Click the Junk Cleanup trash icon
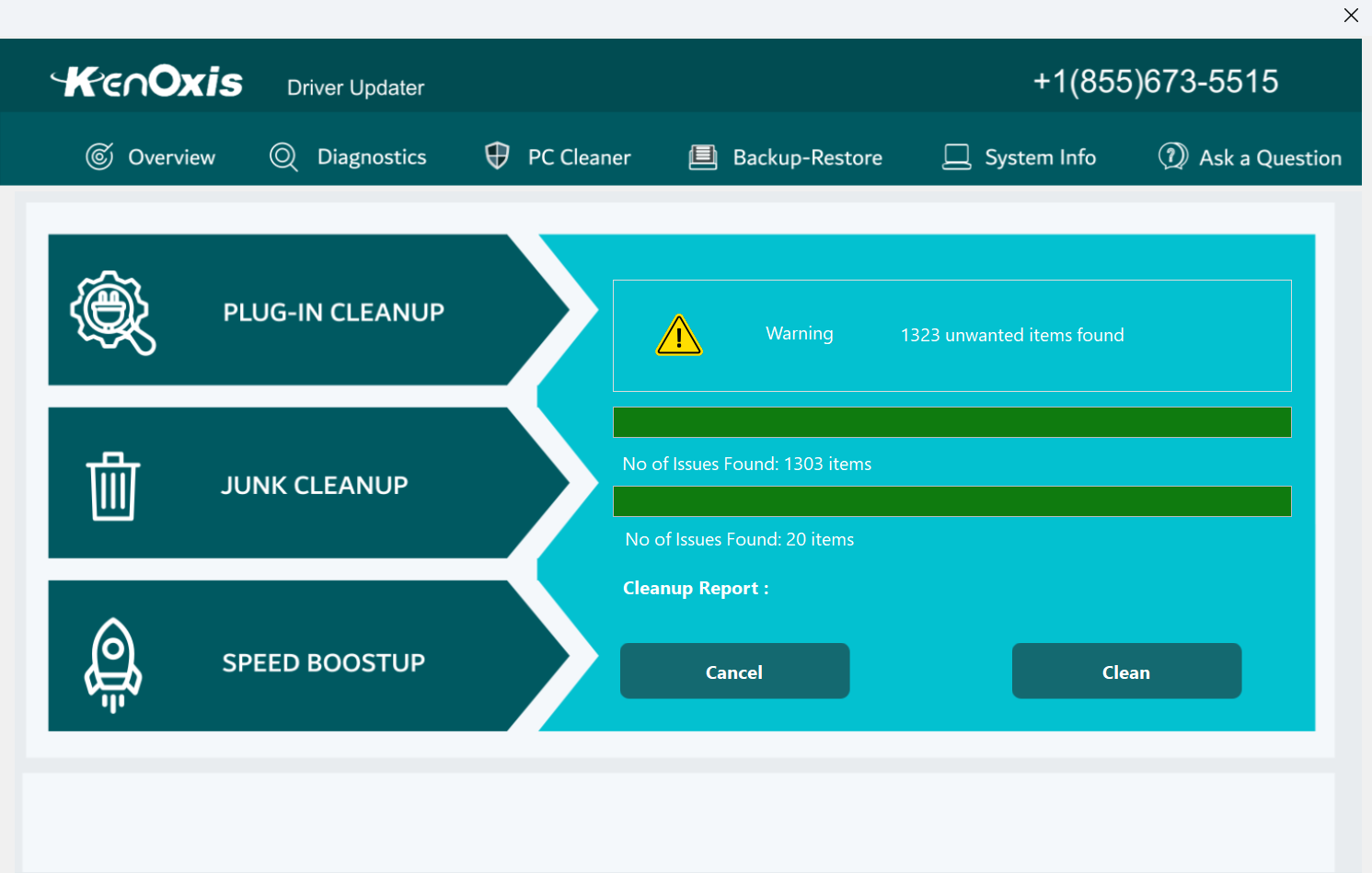 [112, 485]
